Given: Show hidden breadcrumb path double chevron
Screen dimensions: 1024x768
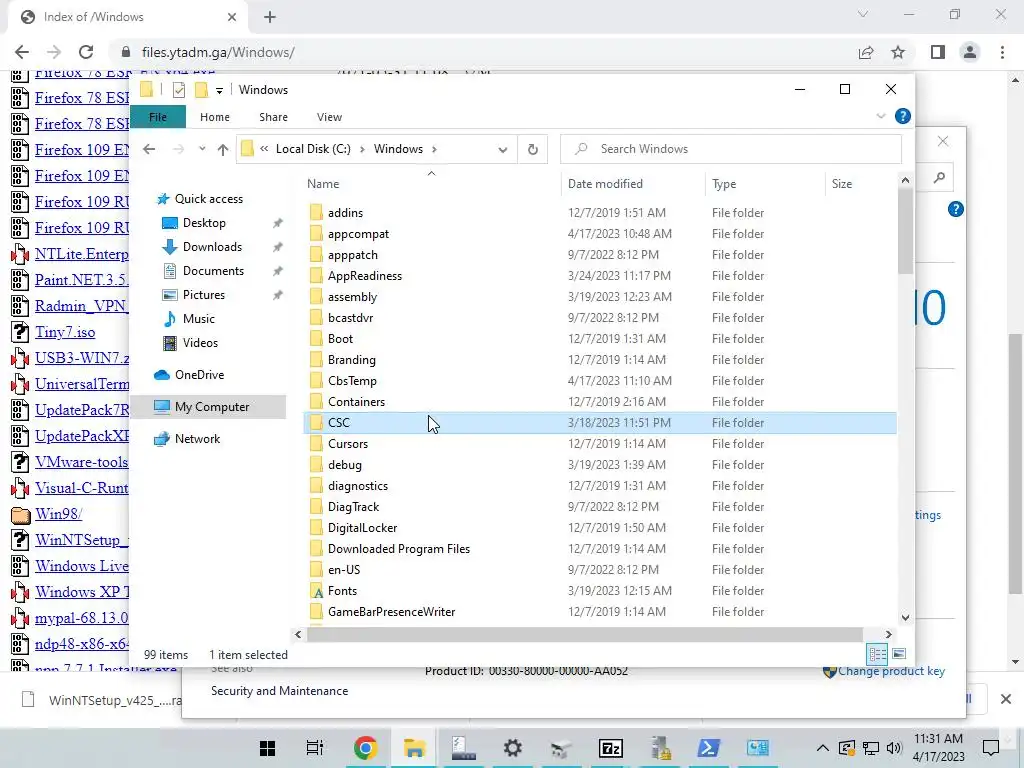Looking at the screenshot, I should (264, 149).
